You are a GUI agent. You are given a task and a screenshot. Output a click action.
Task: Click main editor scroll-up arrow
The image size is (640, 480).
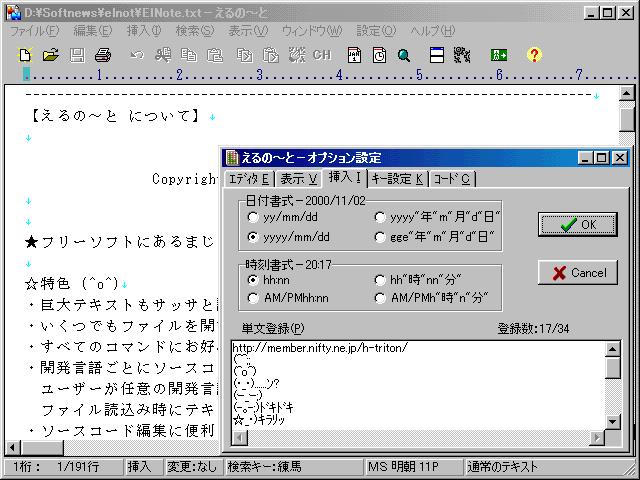(x=627, y=94)
